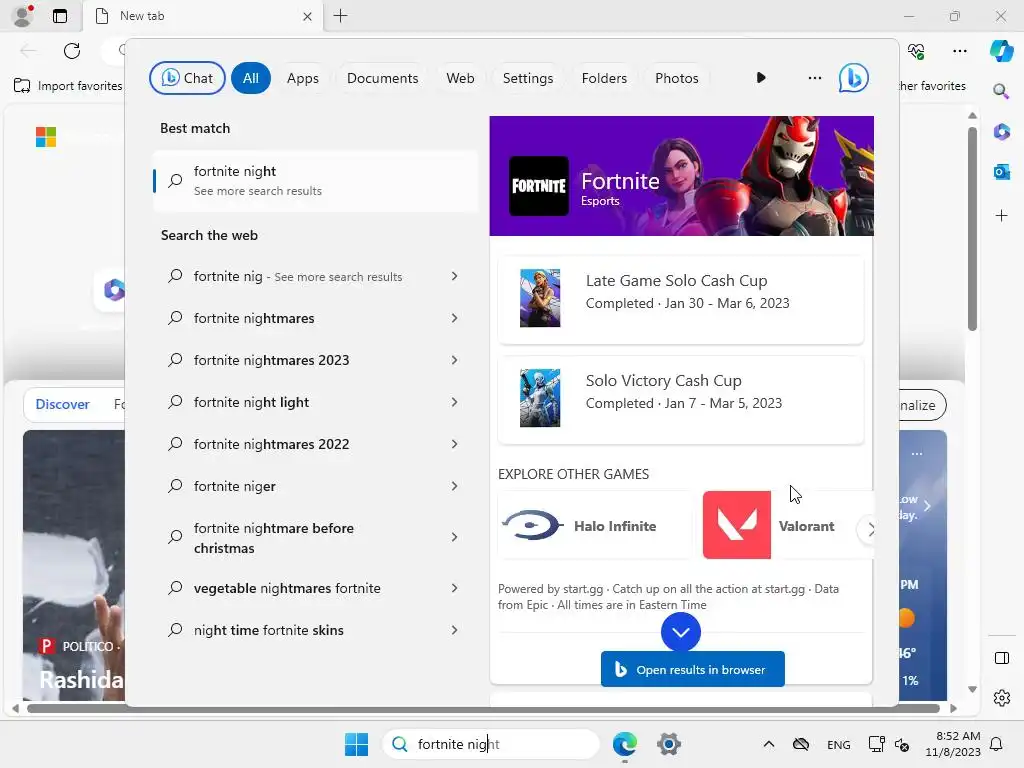Open the Windows Start menu
Viewport: 1024px width, 768px height.
(x=357, y=744)
